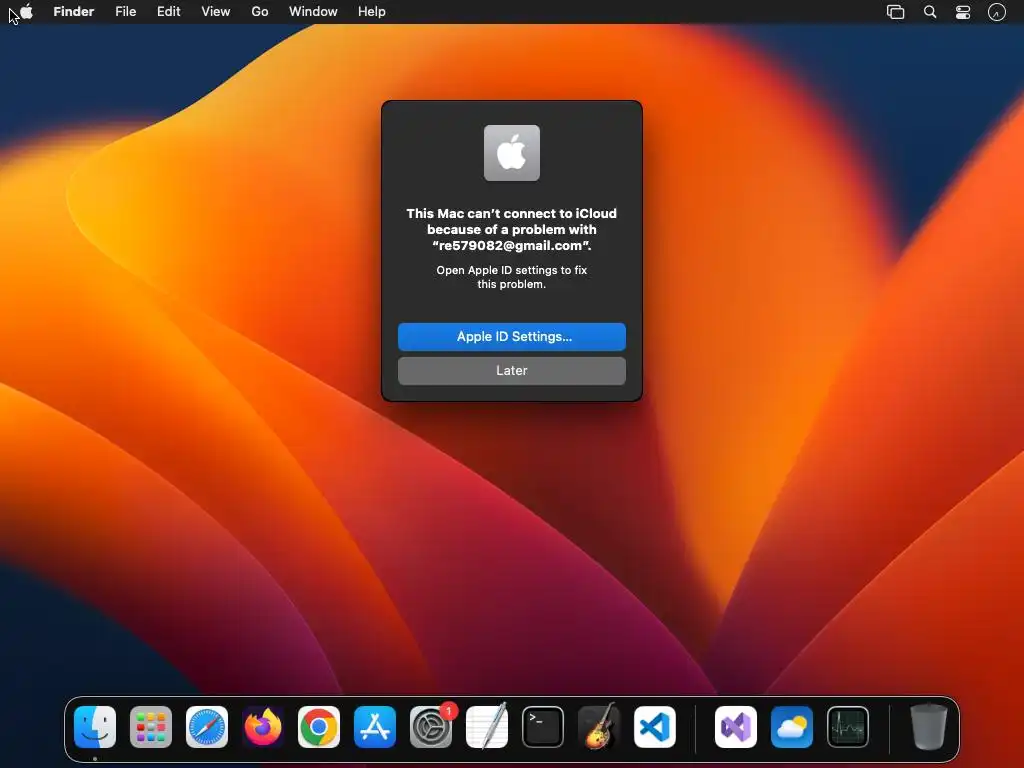Viewport: 1024px width, 768px height.
Task: Open Spotlight search in menu bar
Action: coord(930,12)
